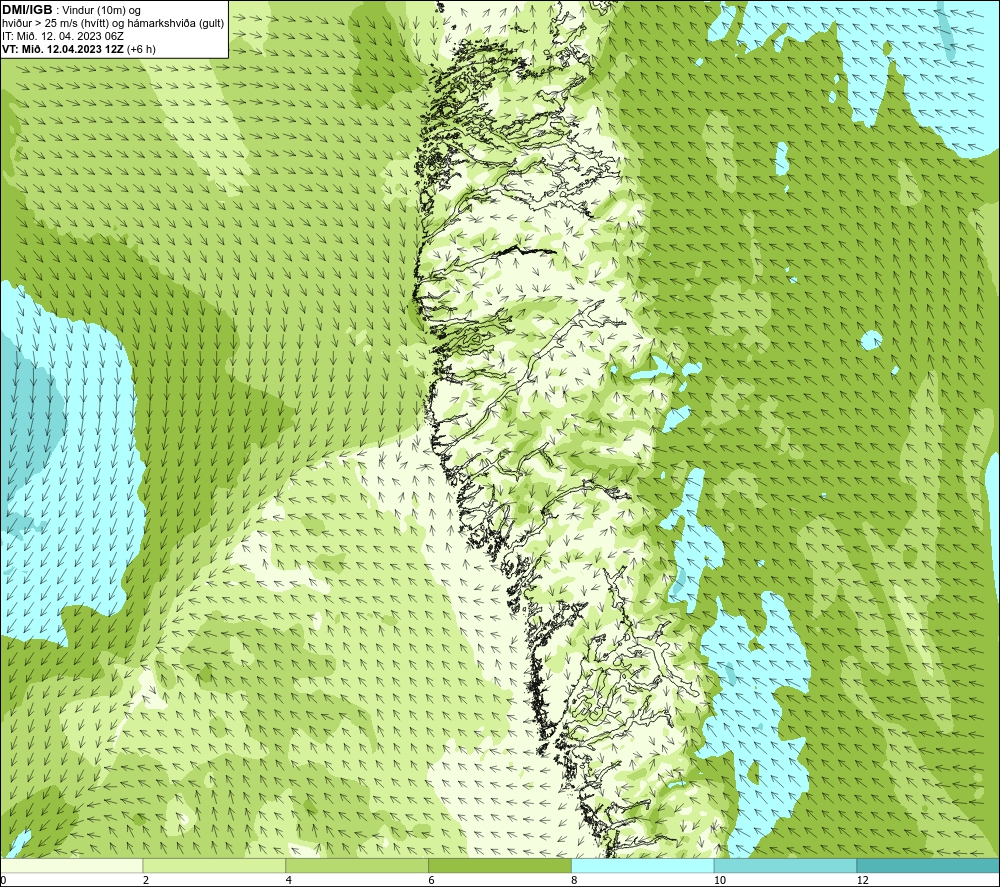Viewport: 1000px width, 887px height.
Task: Click the legend value label '8'
Action: 575,880
